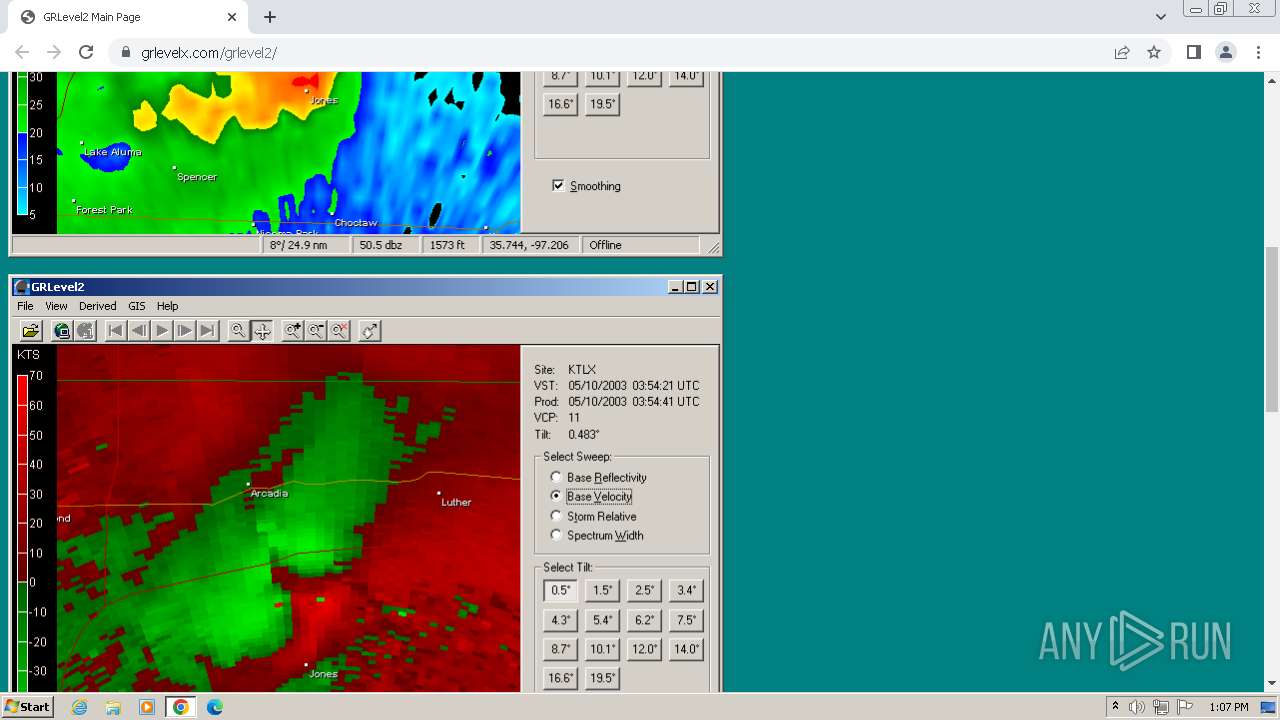Click the globe with monitor polling icon
1280x720 pixels.
[62, 331]
